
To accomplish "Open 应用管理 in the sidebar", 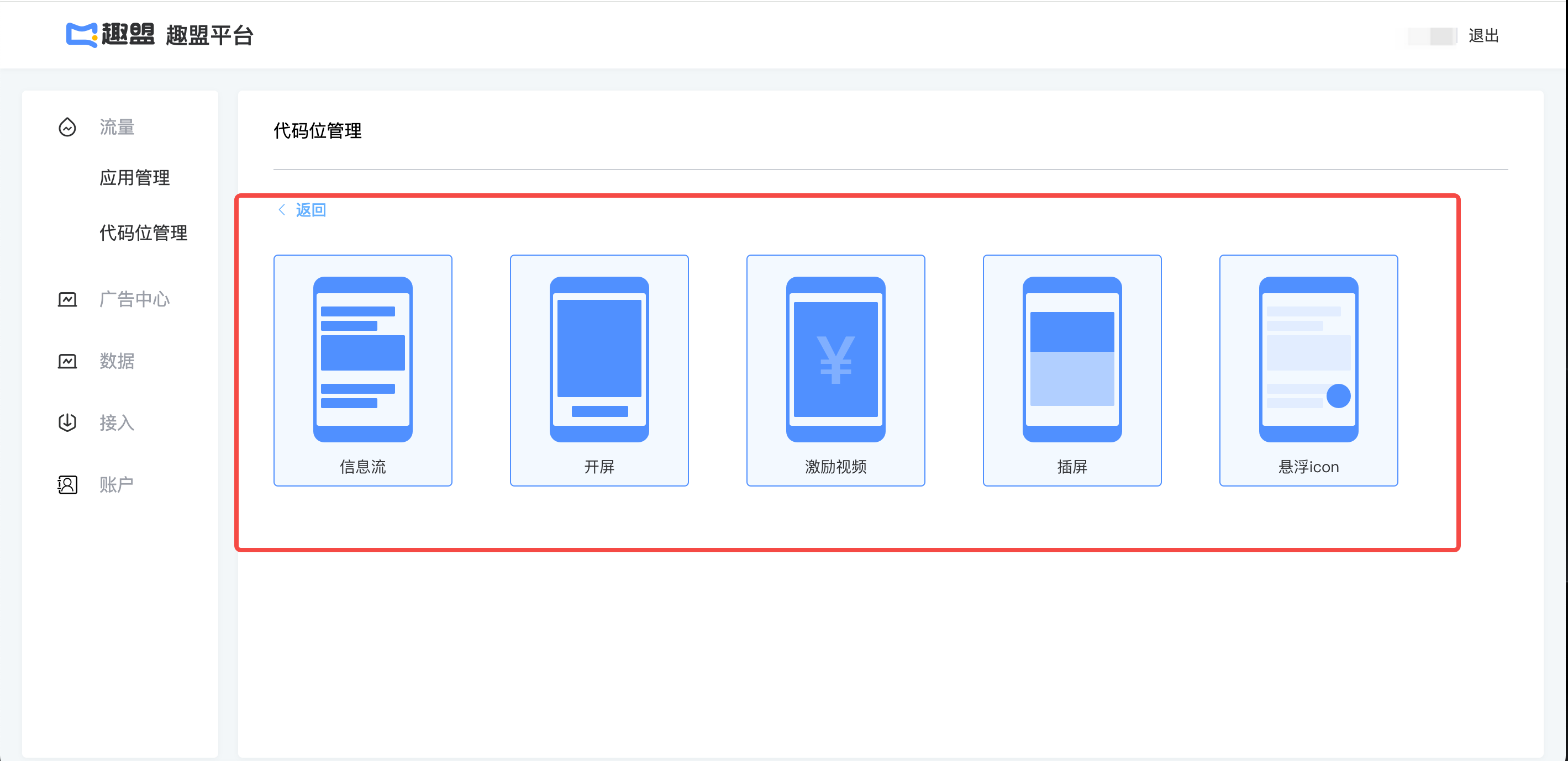I will tap(134, 178).
